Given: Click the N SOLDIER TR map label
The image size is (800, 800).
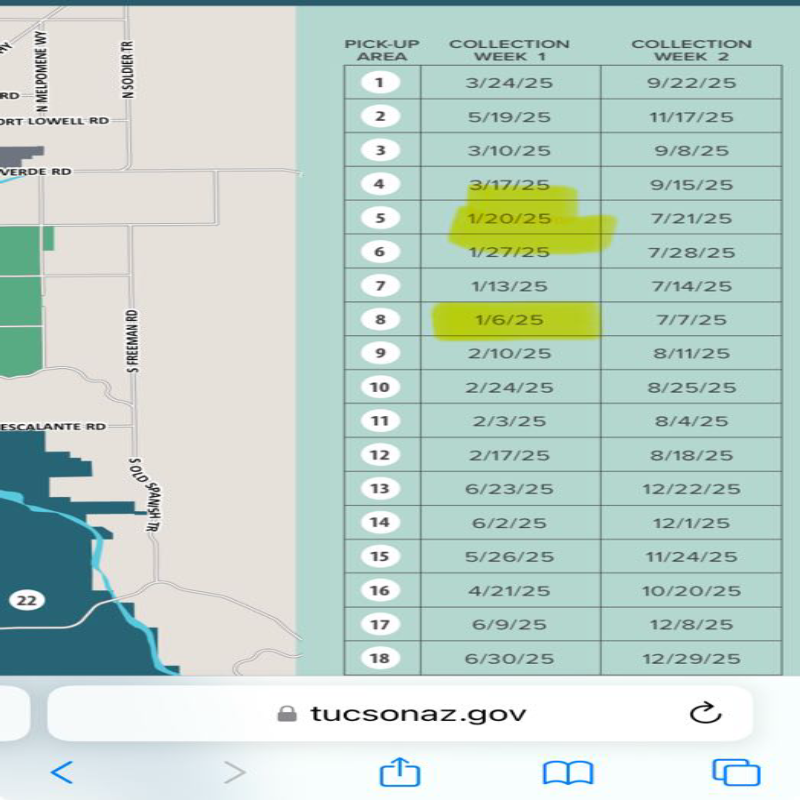Looking at the screenshot, I should tap(128, 69).
